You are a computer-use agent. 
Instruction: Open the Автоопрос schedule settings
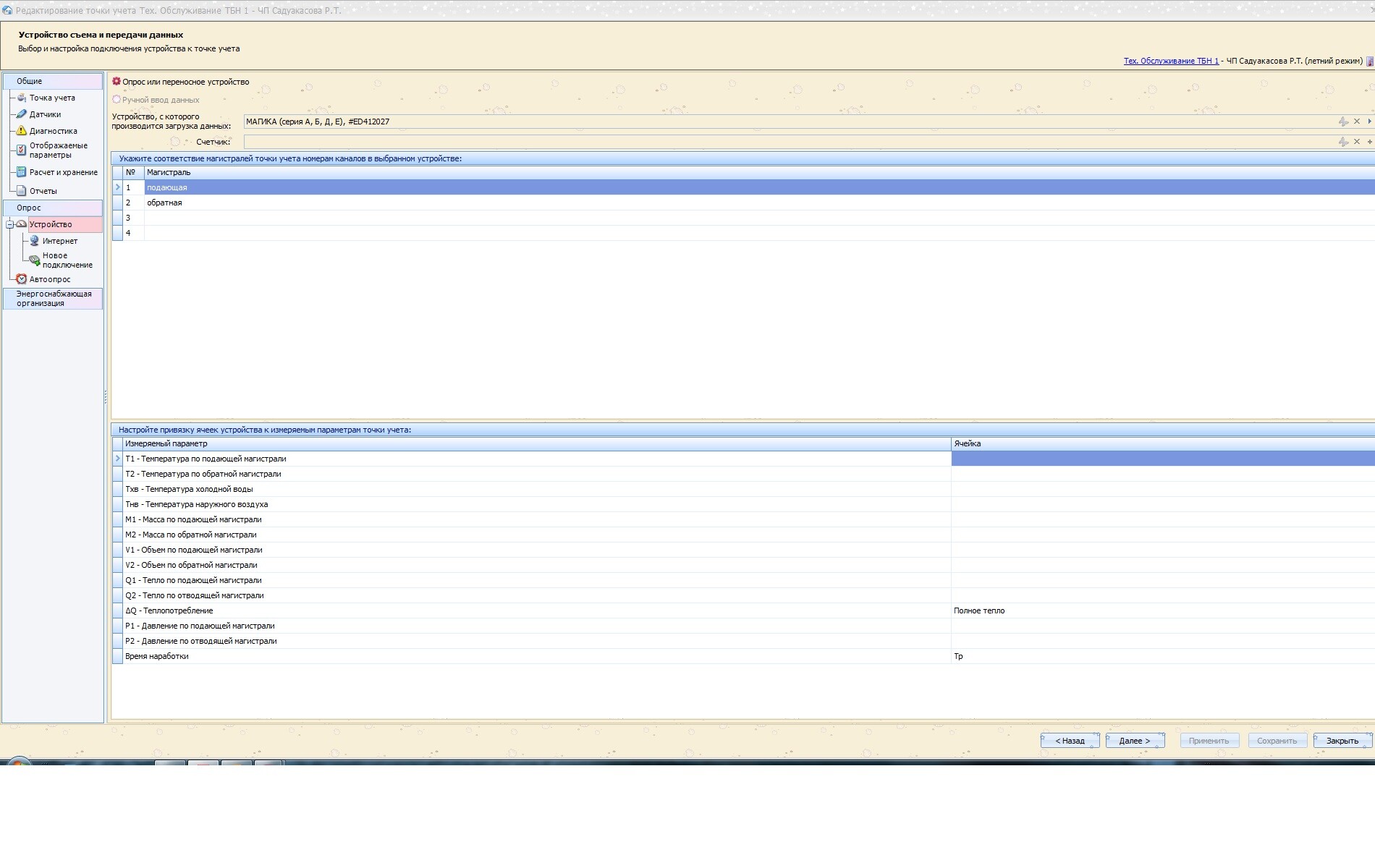[50, 279]
